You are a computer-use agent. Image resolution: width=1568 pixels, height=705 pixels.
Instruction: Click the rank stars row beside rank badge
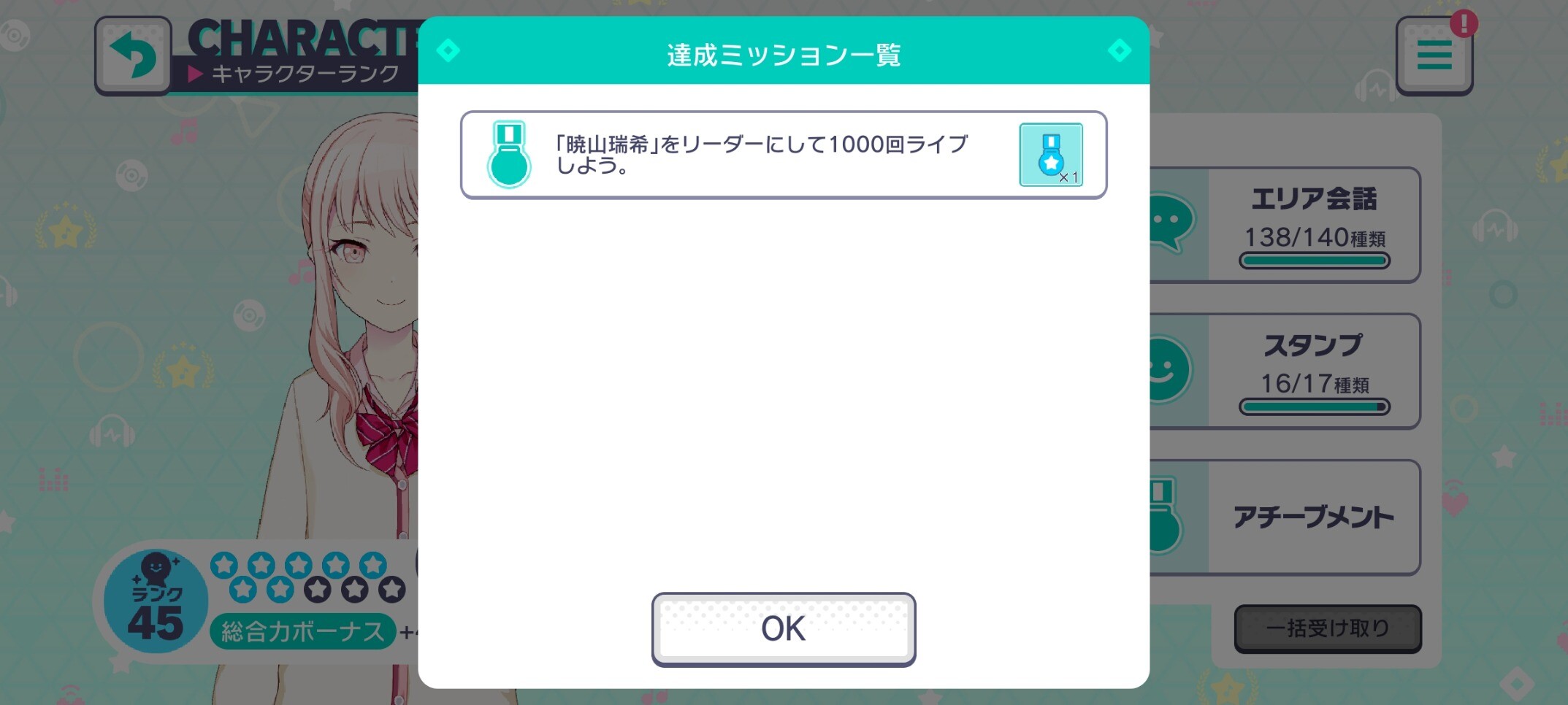(308, 577)
